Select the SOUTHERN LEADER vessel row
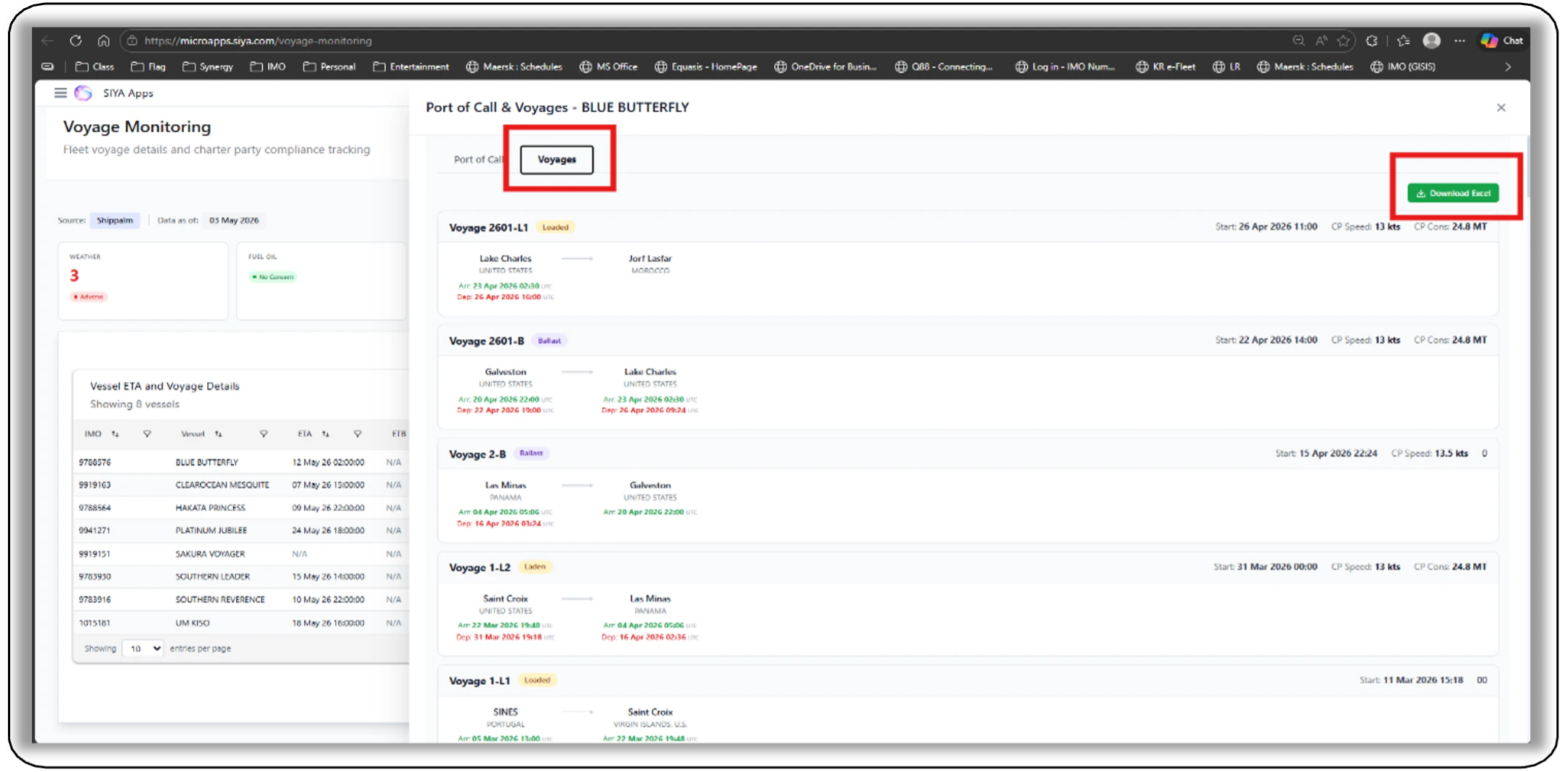Viewport: 1568px width, 772px height. (241, 577)
